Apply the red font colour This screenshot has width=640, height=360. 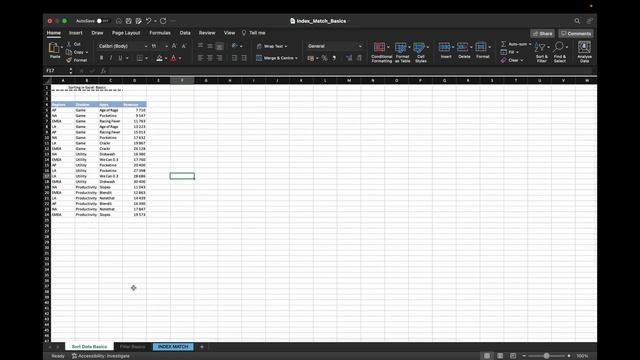coord(174,58)
